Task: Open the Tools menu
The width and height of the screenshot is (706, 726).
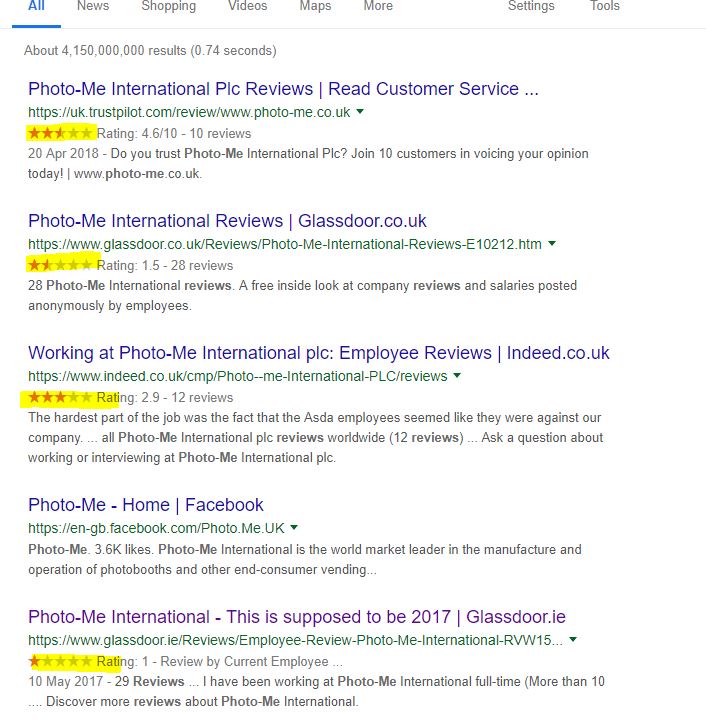Action: pyautogui.click(x=605, y=6)
